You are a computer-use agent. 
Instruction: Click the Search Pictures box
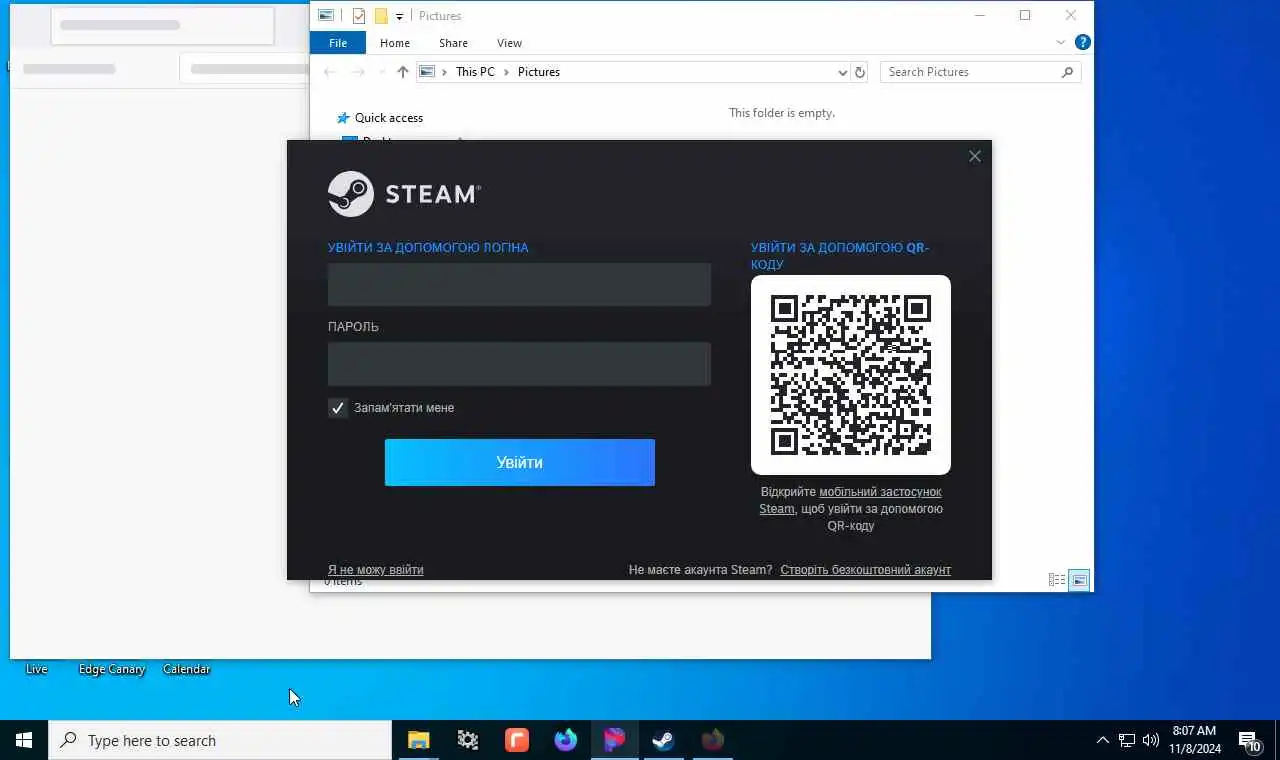[x=980, y=72]
